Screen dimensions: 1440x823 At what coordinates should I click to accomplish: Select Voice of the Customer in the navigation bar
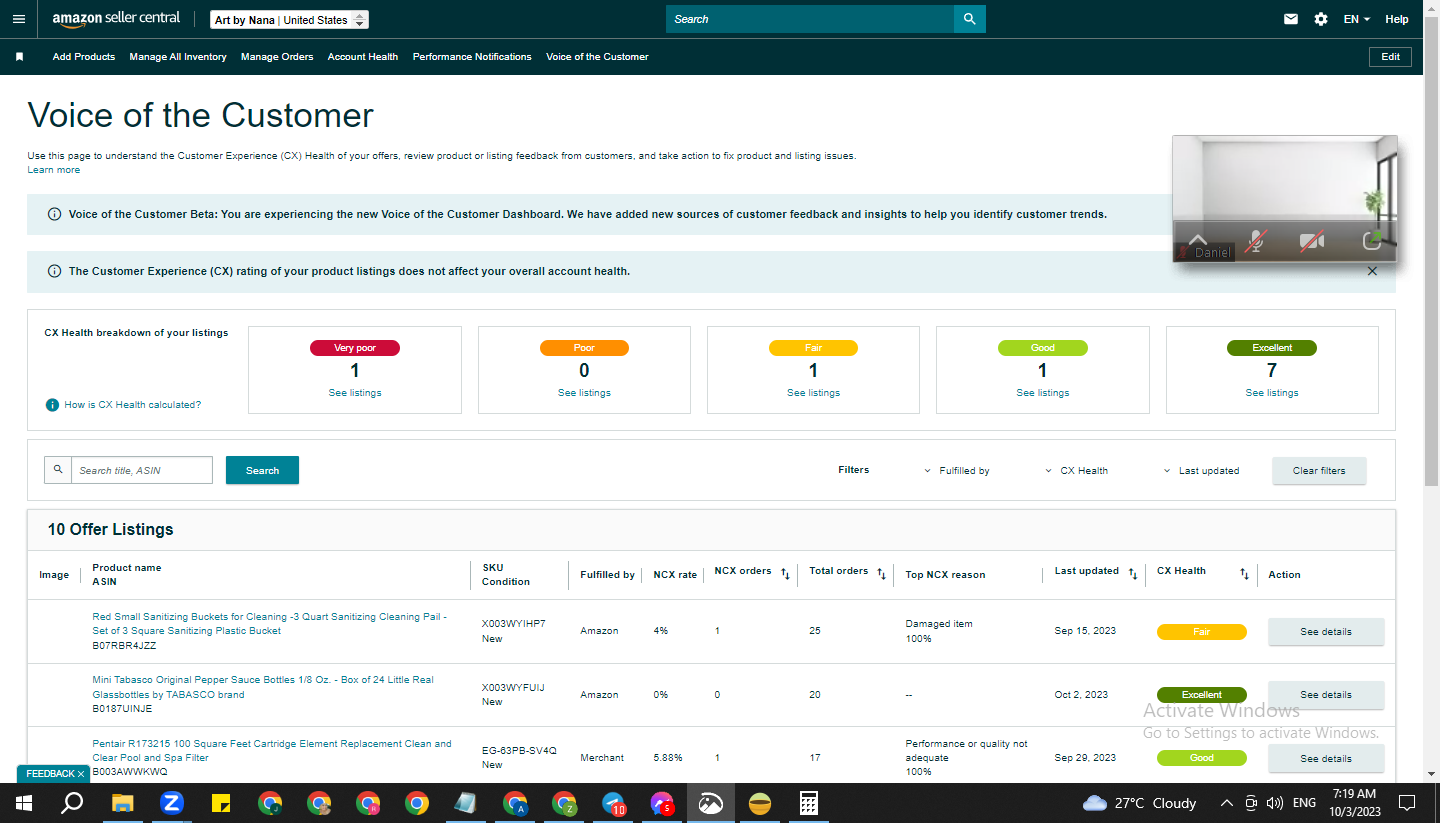(x=597, y=57)
